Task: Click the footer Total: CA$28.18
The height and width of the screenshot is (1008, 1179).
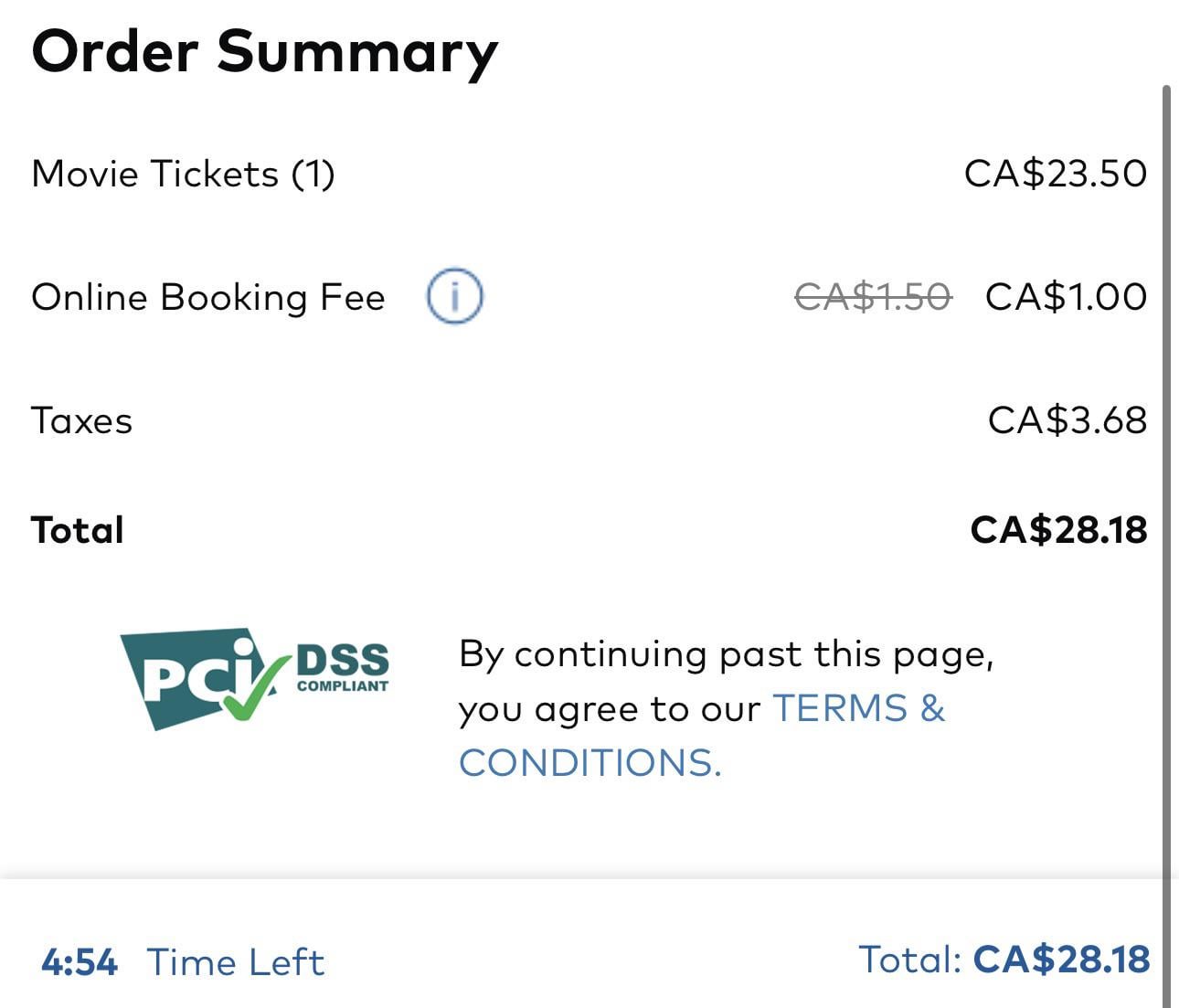Action: (1004, 960)
